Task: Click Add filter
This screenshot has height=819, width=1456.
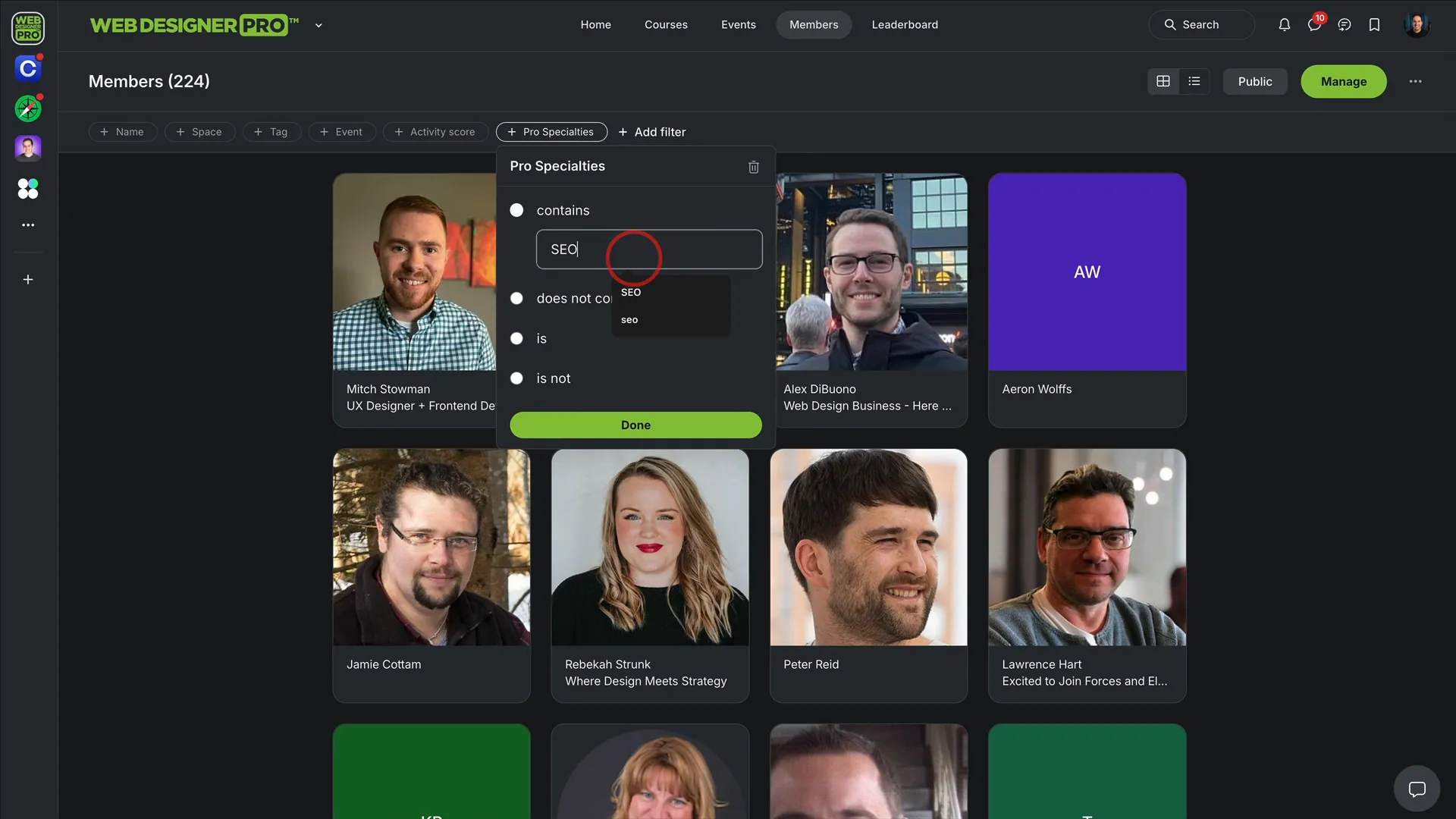Action: pyautogui.click(x=651, y=132)
